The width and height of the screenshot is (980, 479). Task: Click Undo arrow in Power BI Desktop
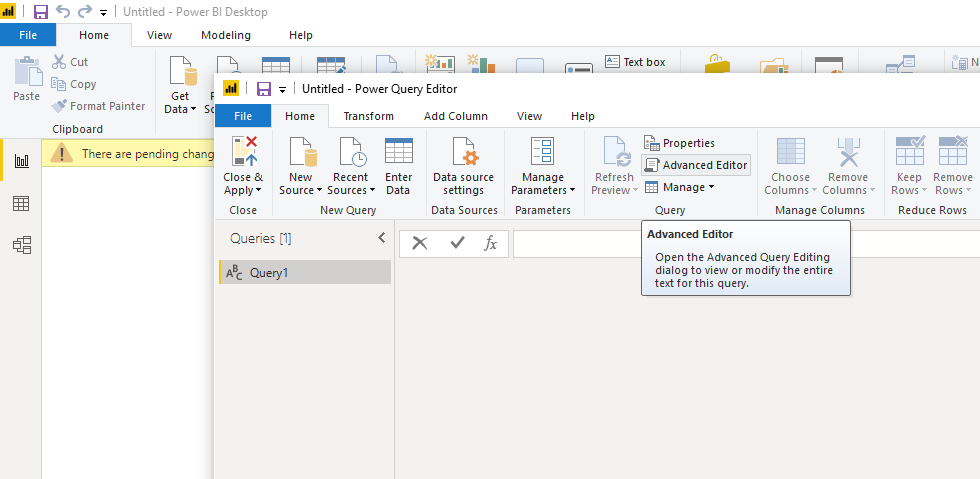coord(62,11)
